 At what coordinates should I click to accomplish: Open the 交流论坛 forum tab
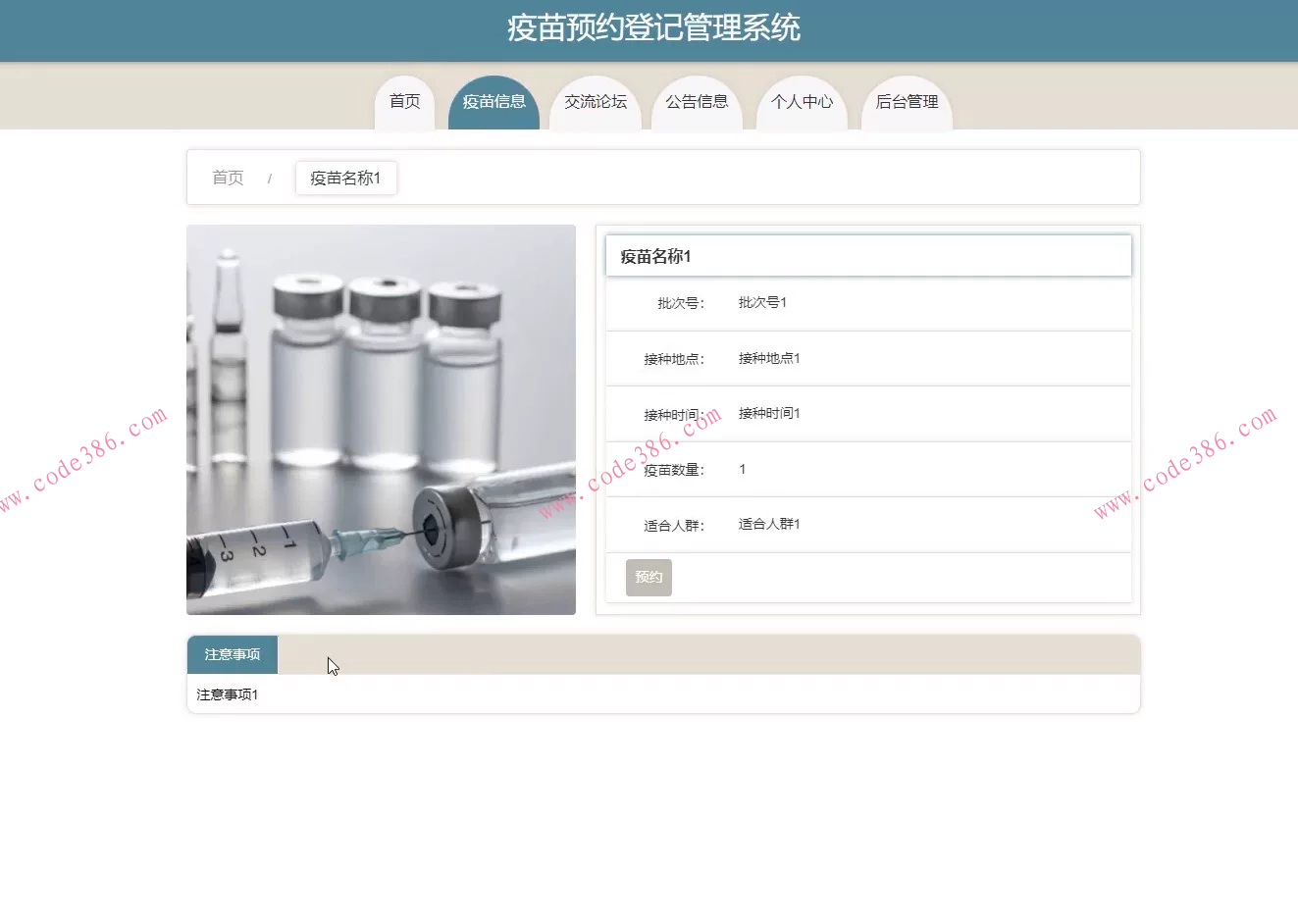(x=596, y=100)
